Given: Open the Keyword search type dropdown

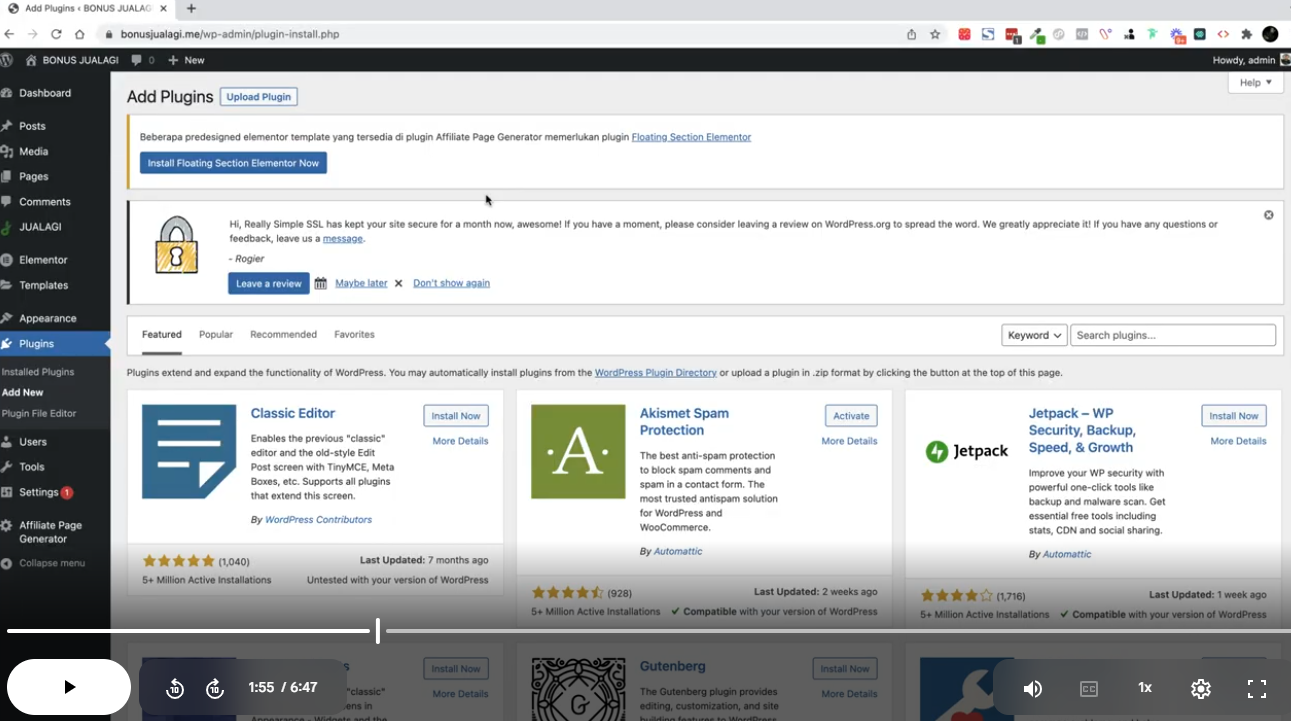Looking at the screenshot, I should [x=1034, y=335].
